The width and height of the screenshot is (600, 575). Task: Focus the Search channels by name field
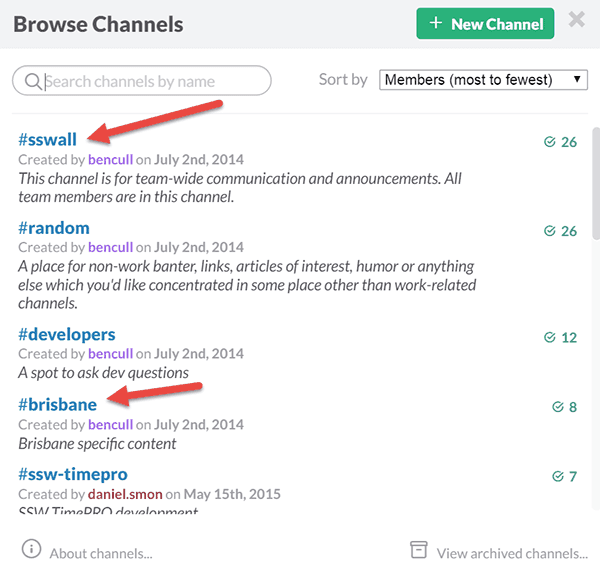point(150,81)
